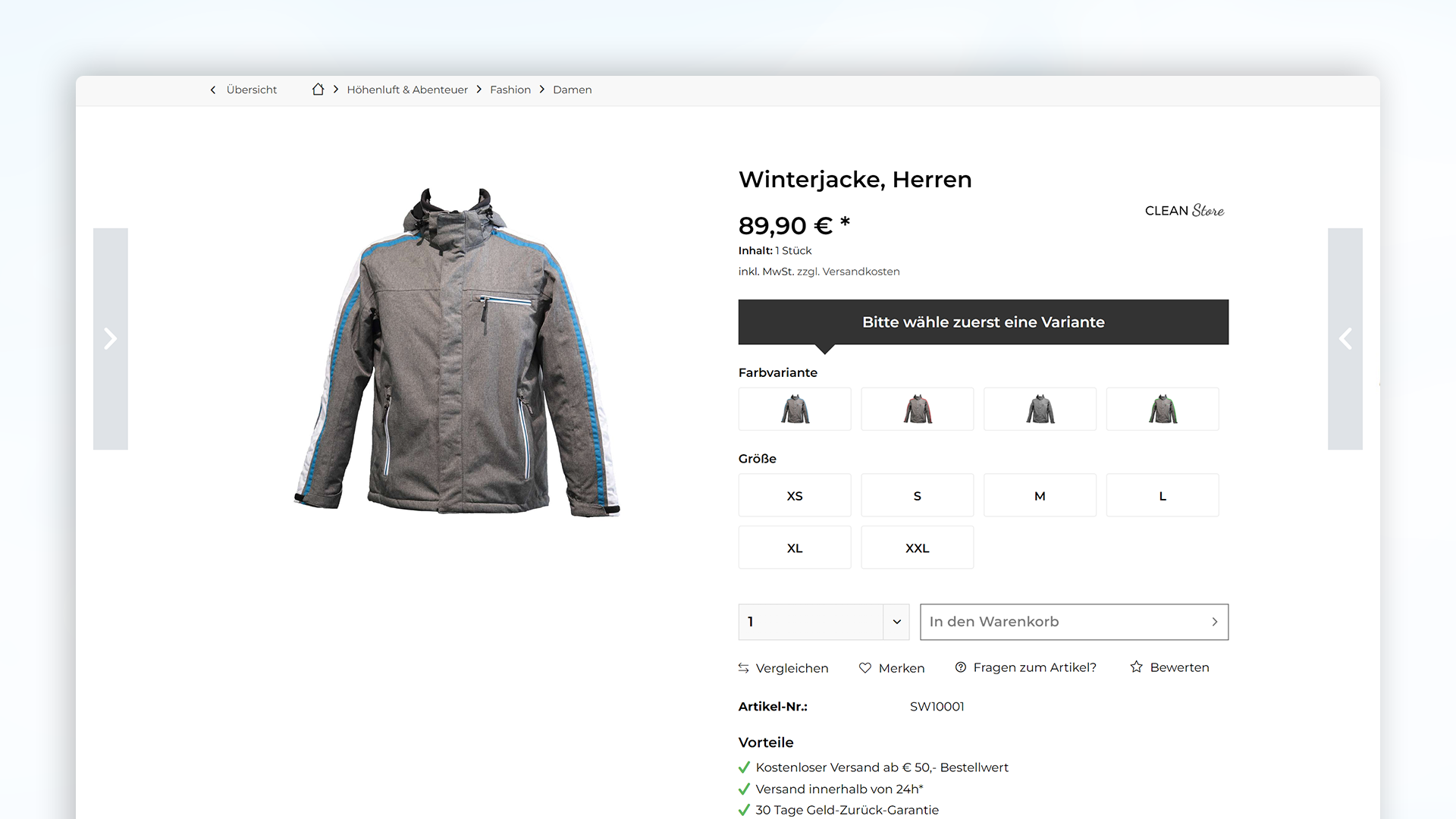Click the breadcrumb home icon

[320, 89]
